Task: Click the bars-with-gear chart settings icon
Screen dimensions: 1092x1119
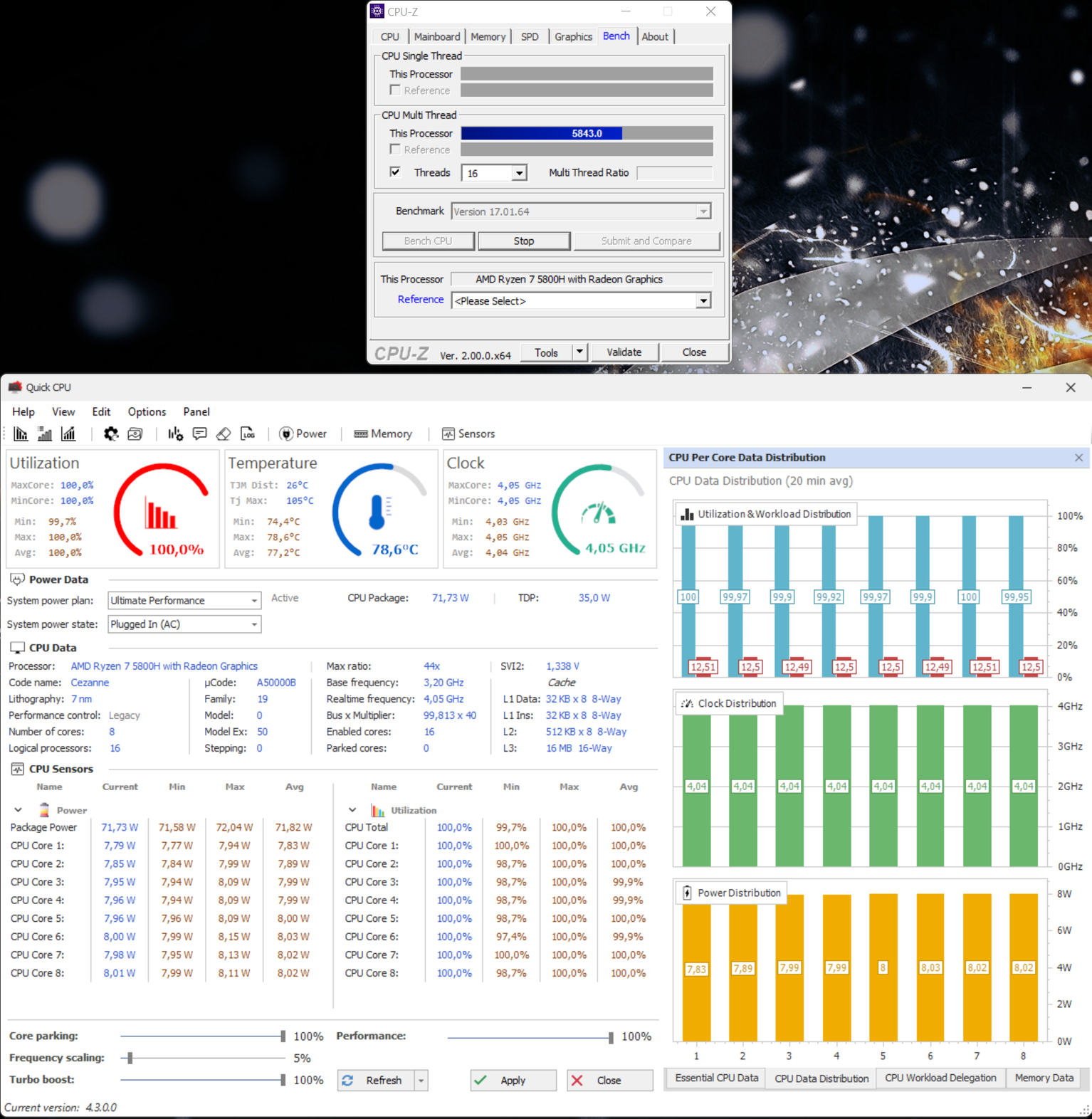Action: 175,434
